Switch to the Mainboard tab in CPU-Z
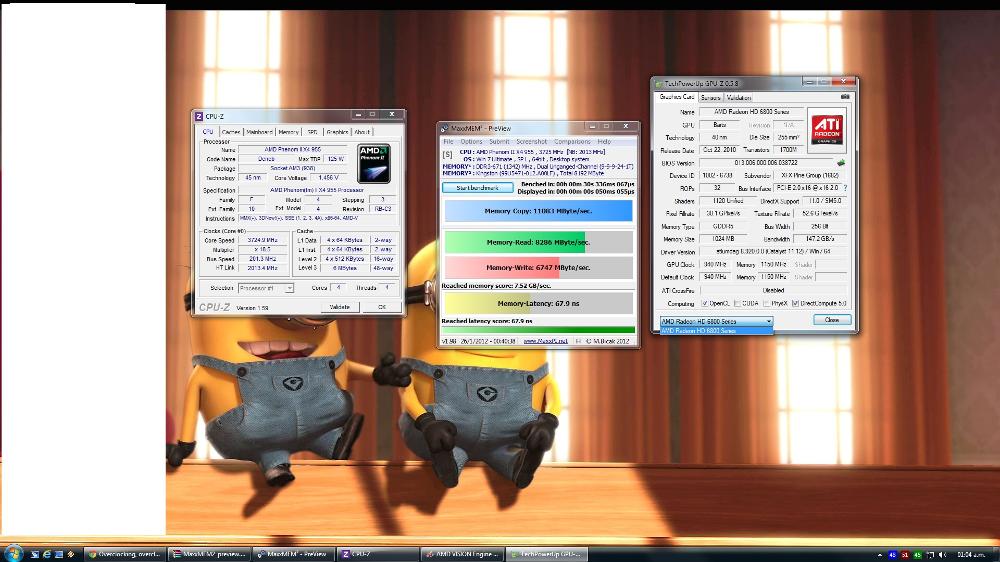The width and height of the screenshot is (1000, 562). [259, 132]
